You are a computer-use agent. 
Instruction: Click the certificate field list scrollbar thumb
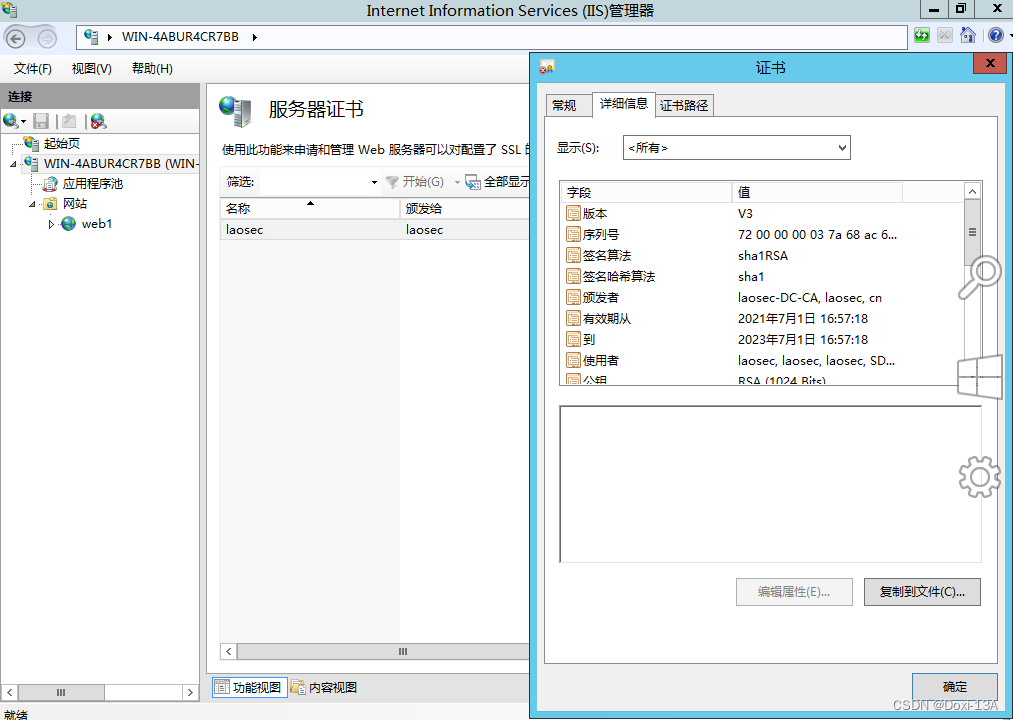click(x=972, y=233)
